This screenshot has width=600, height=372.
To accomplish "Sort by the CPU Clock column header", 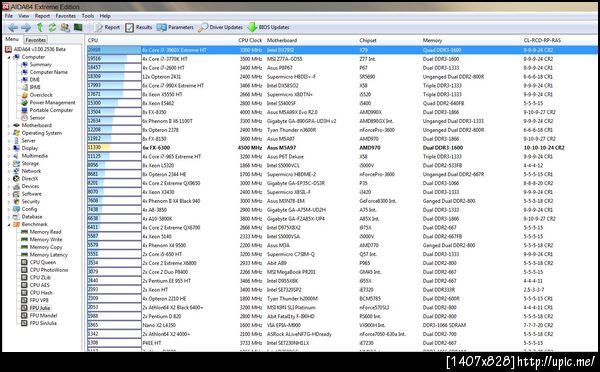I will tap(250, 40).
